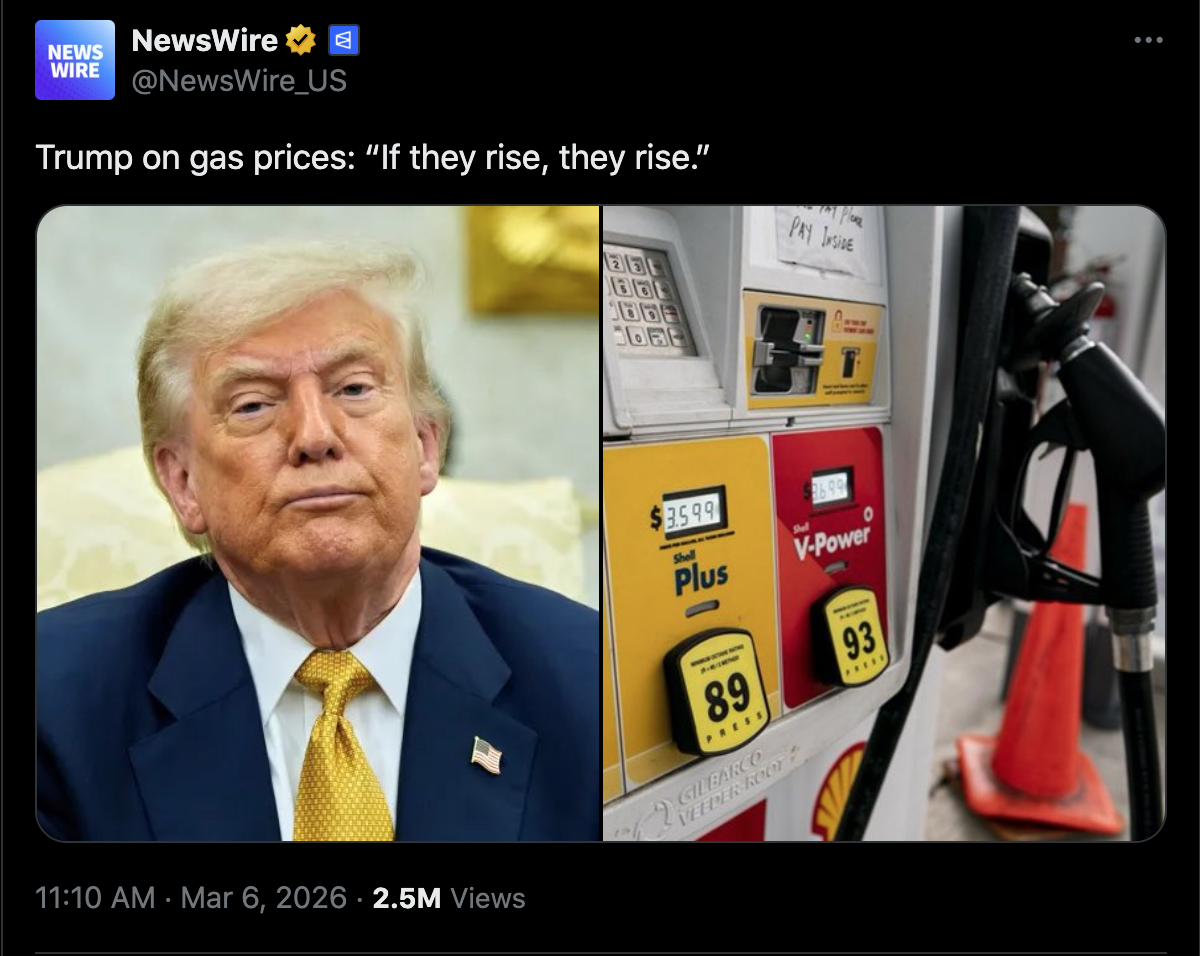This screenshot has height=956, width=1200.
Task: Open the left photo of the man in suit
Action: (318, 523)
